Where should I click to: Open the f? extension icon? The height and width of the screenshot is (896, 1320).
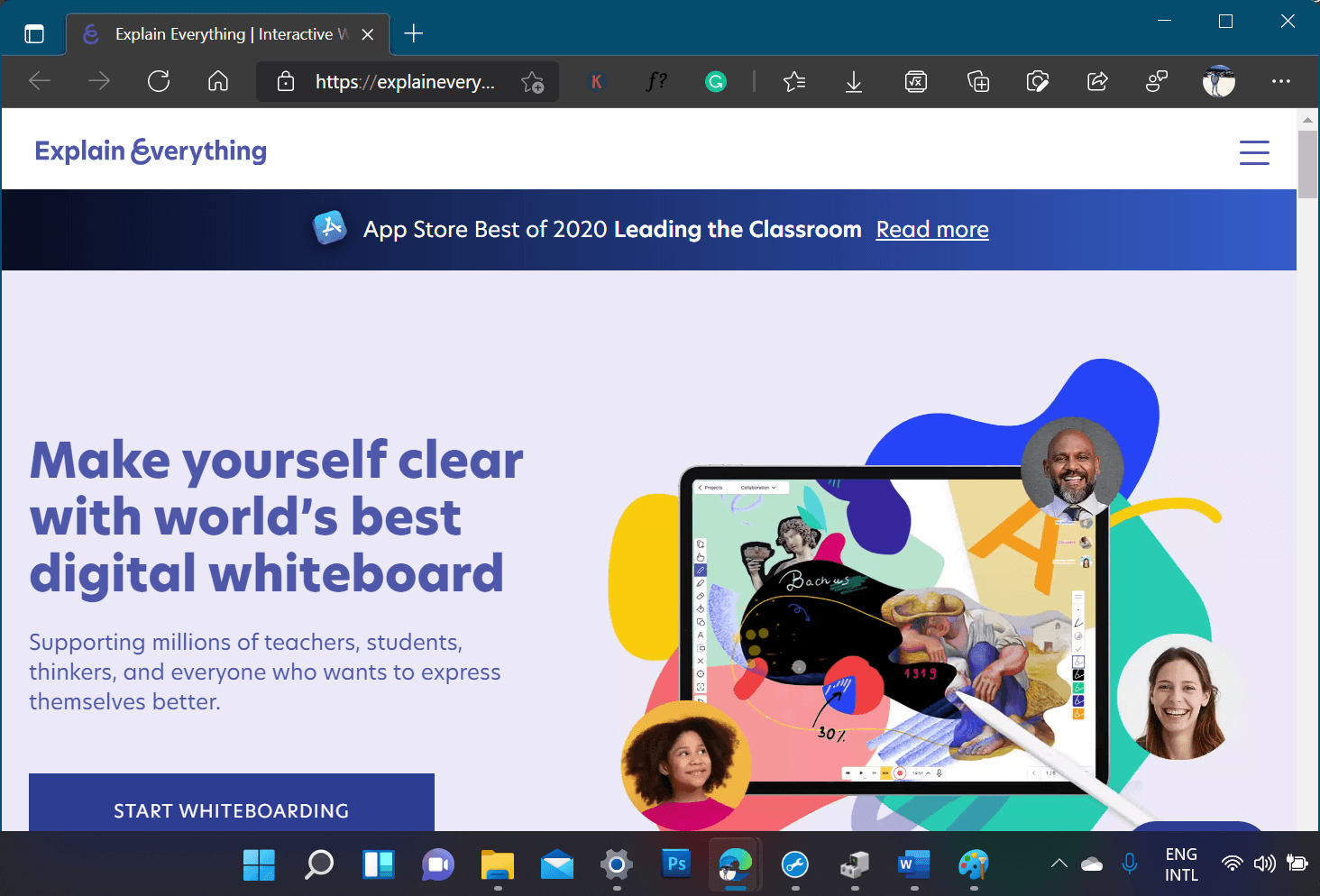pos(656,81)
